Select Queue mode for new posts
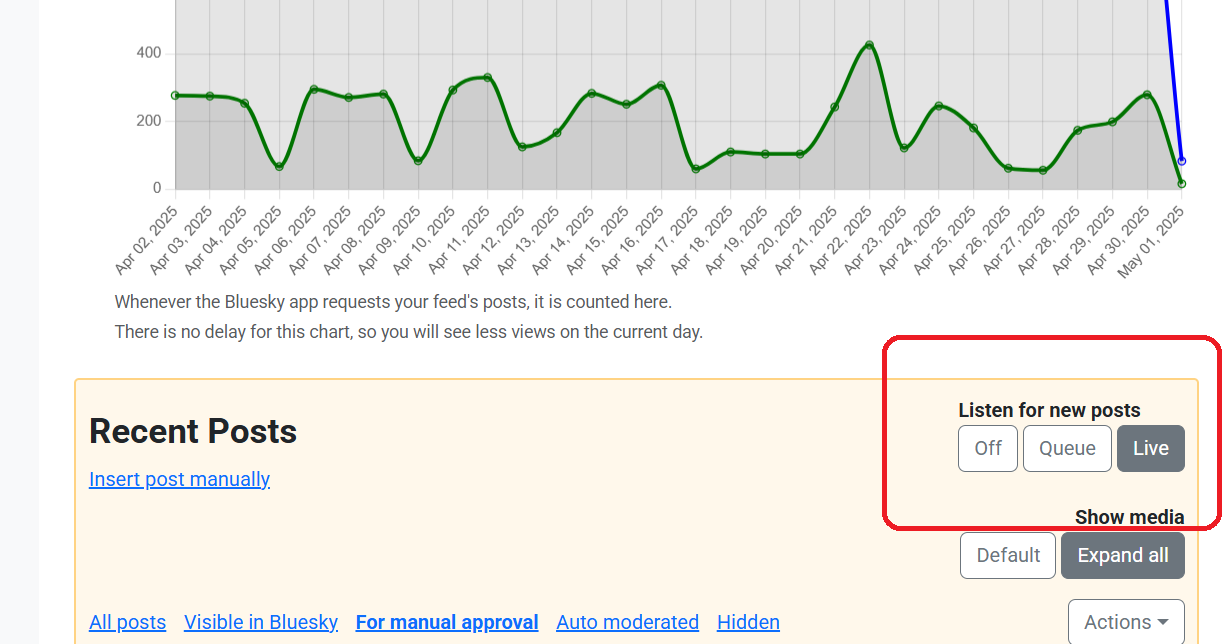This screenshot has height=644, width=1226. tap(1067, 448)
